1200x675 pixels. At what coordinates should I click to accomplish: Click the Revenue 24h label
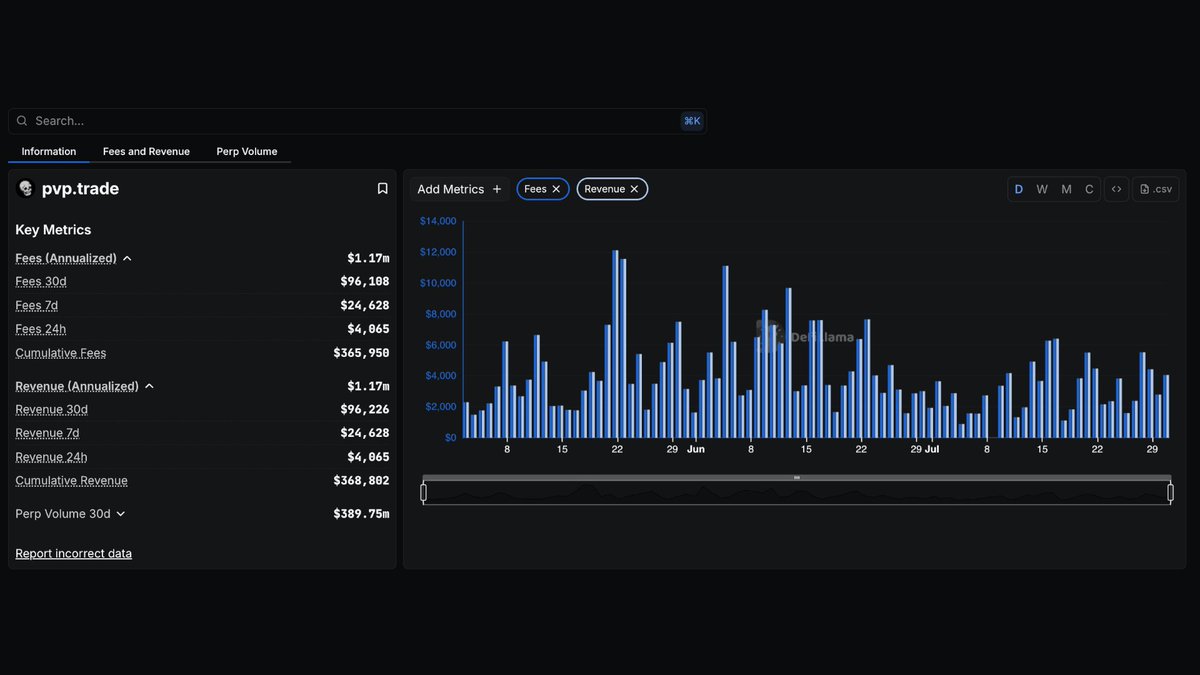51,458
